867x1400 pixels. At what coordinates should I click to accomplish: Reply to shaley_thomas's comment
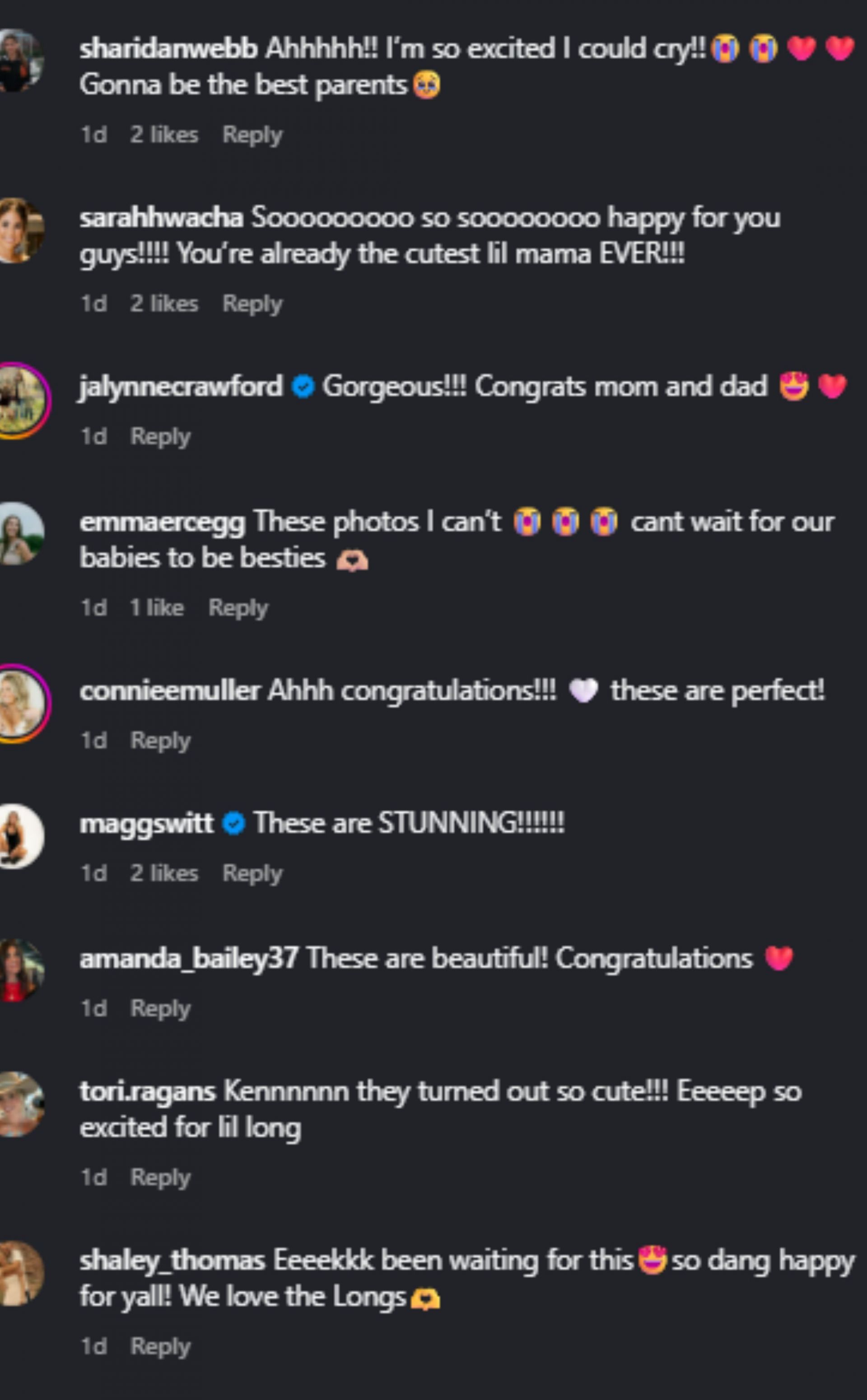pos(161,1347)
